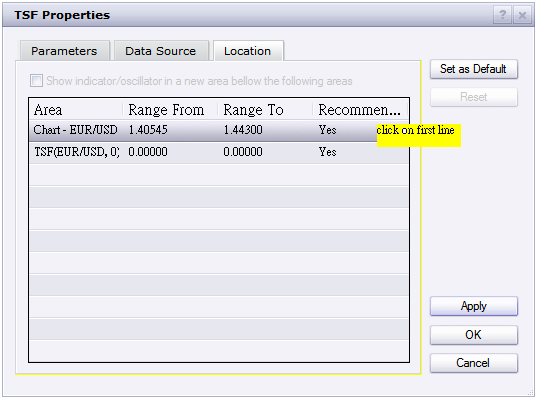The height and width of the screenshot is (399, 537).
Task: Sort by the Range From column header
Action: click(x=170, y=110)
